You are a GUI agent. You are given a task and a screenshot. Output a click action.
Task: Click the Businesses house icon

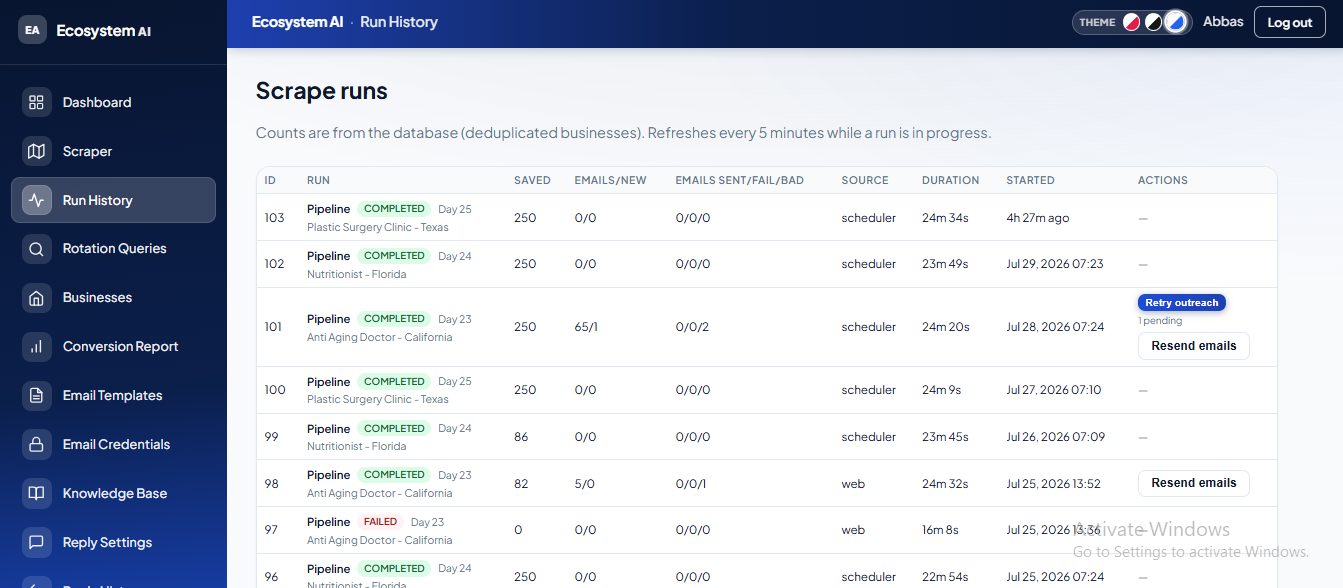pos(37,298)
